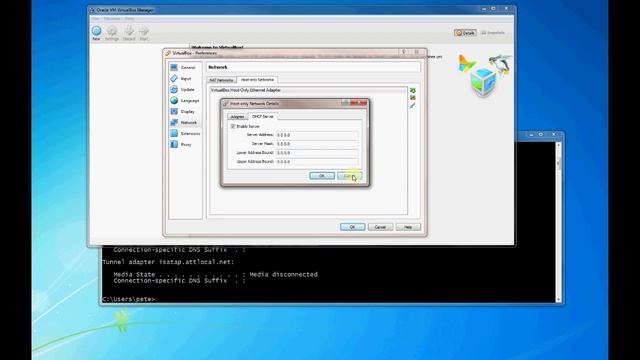Click Settings in VirtualBox Manager toolbar
This screenshot has height=360, width=640.
tap(112, 33)
